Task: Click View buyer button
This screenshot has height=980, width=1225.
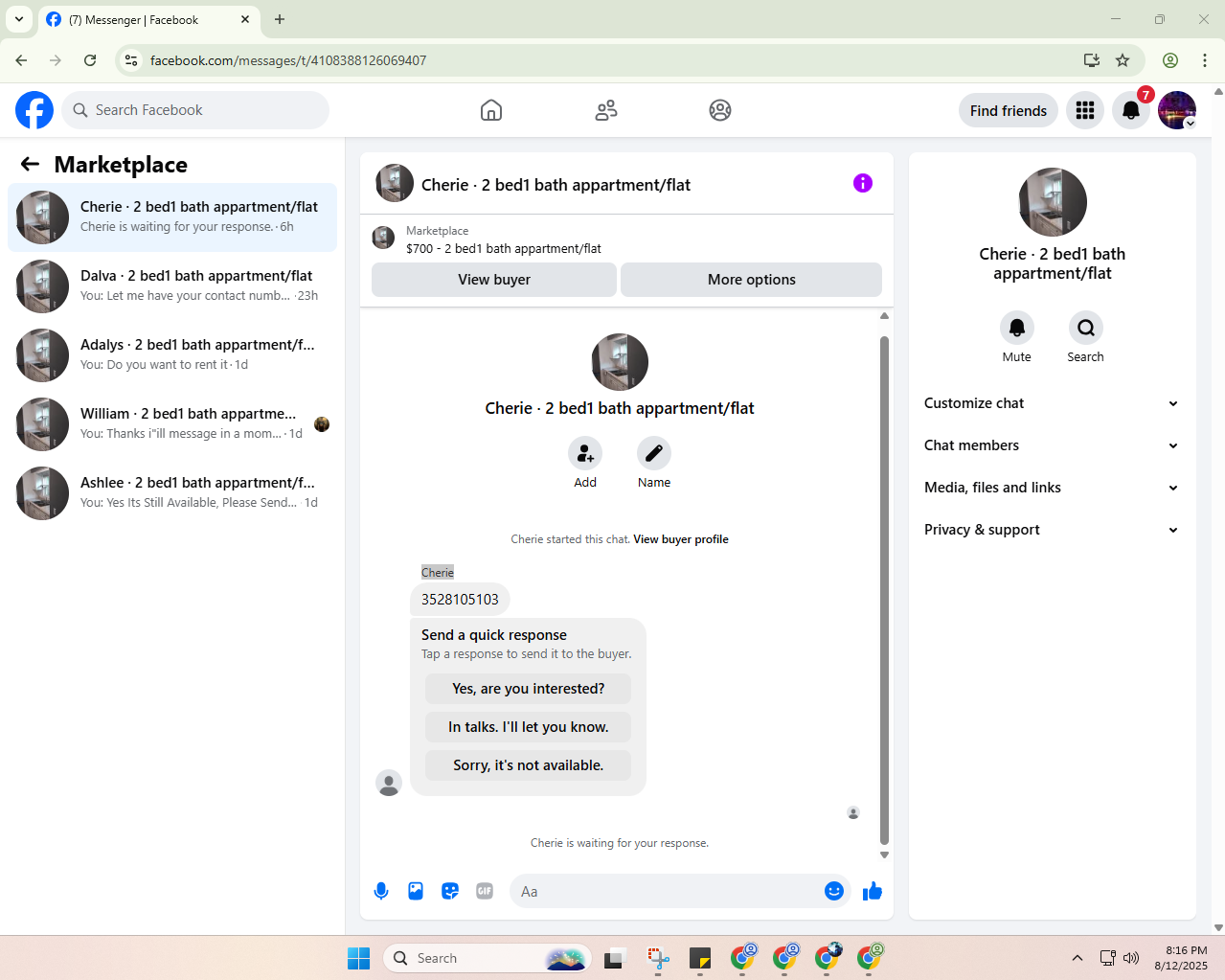Action: click(x=494, y=280)
